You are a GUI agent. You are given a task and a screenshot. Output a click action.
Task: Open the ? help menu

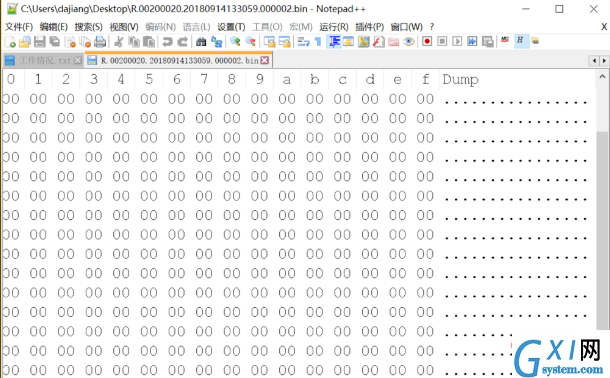click(432, 27)
